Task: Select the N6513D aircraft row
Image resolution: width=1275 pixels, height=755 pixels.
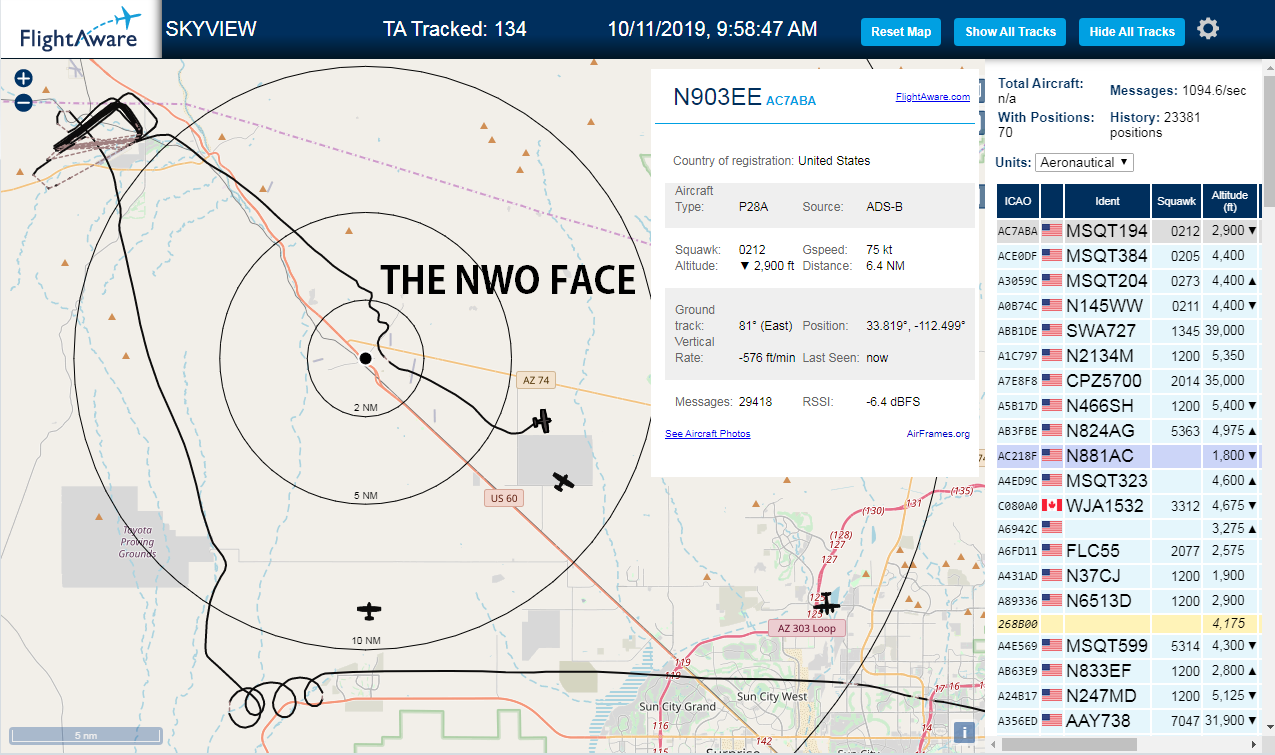Action: (1127, 601)
